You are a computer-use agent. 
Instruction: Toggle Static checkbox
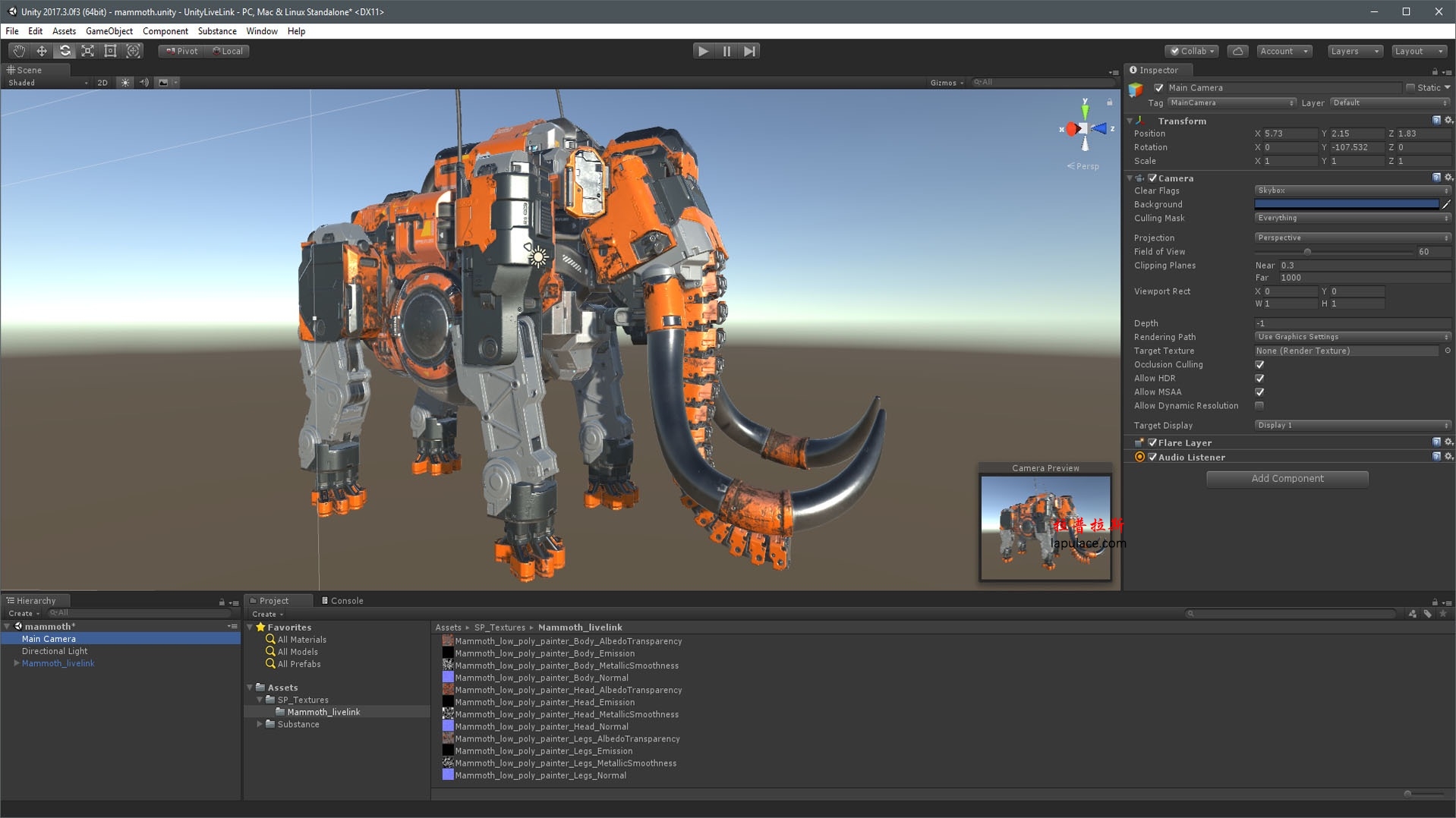click(1410, 88)
